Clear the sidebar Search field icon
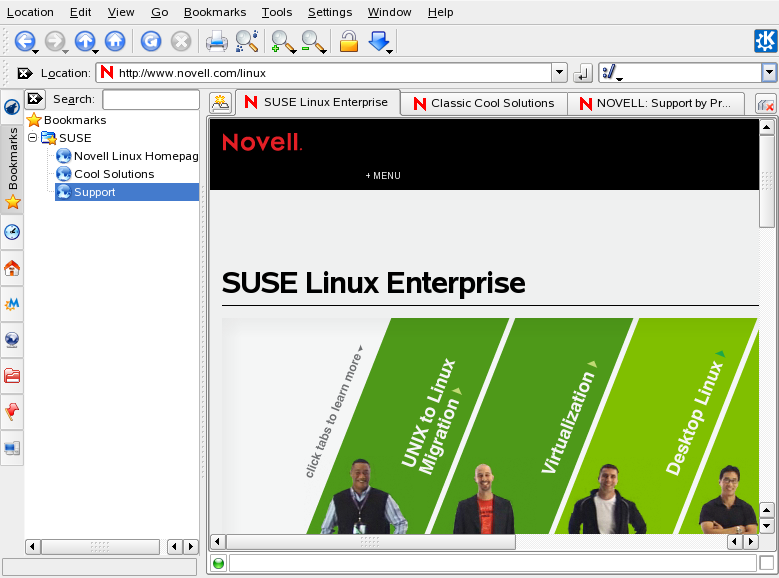This screenshot has width=779, height=578. point(35,98)
